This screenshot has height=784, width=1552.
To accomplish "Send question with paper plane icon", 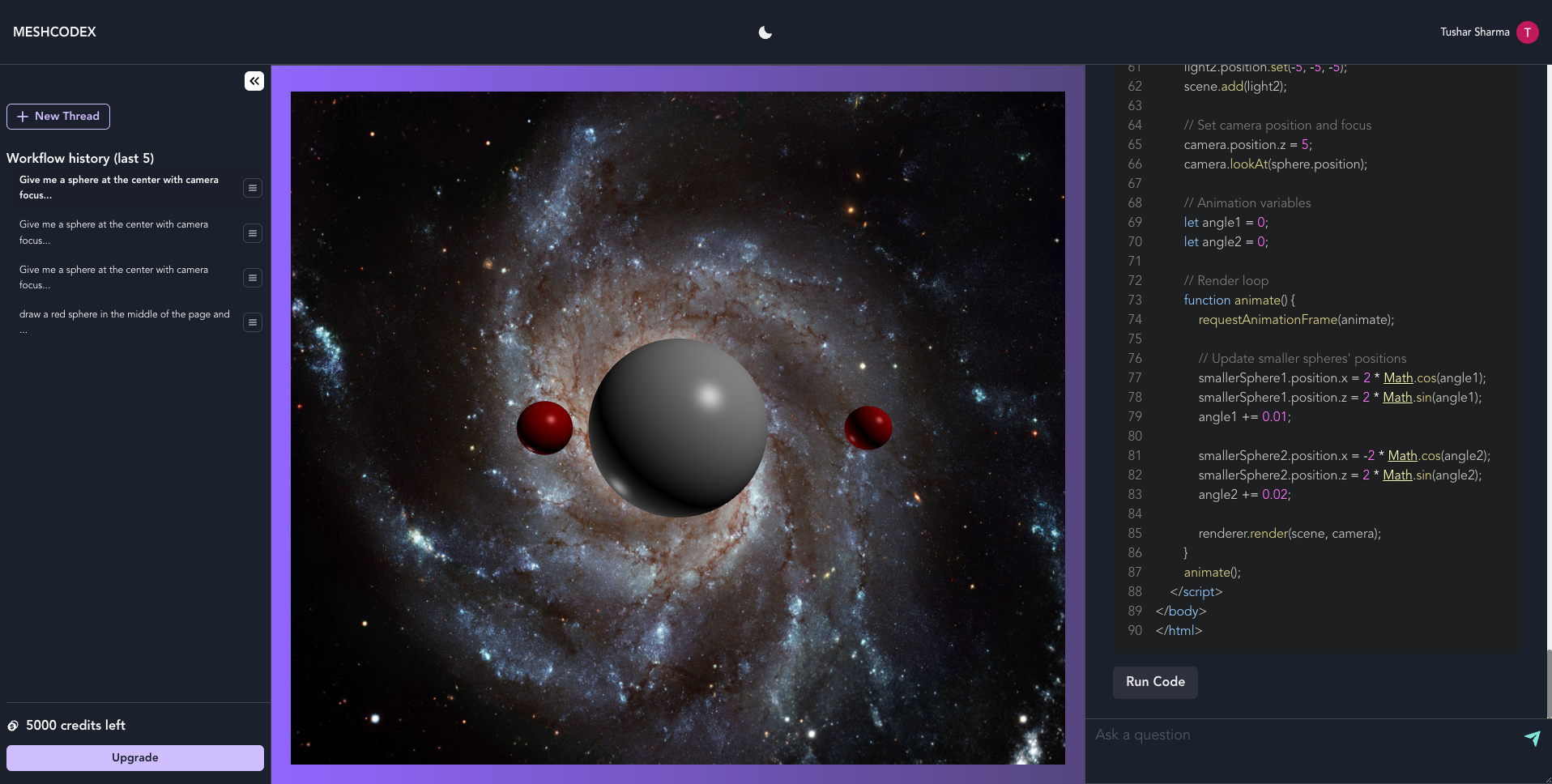I will 1533,737.
